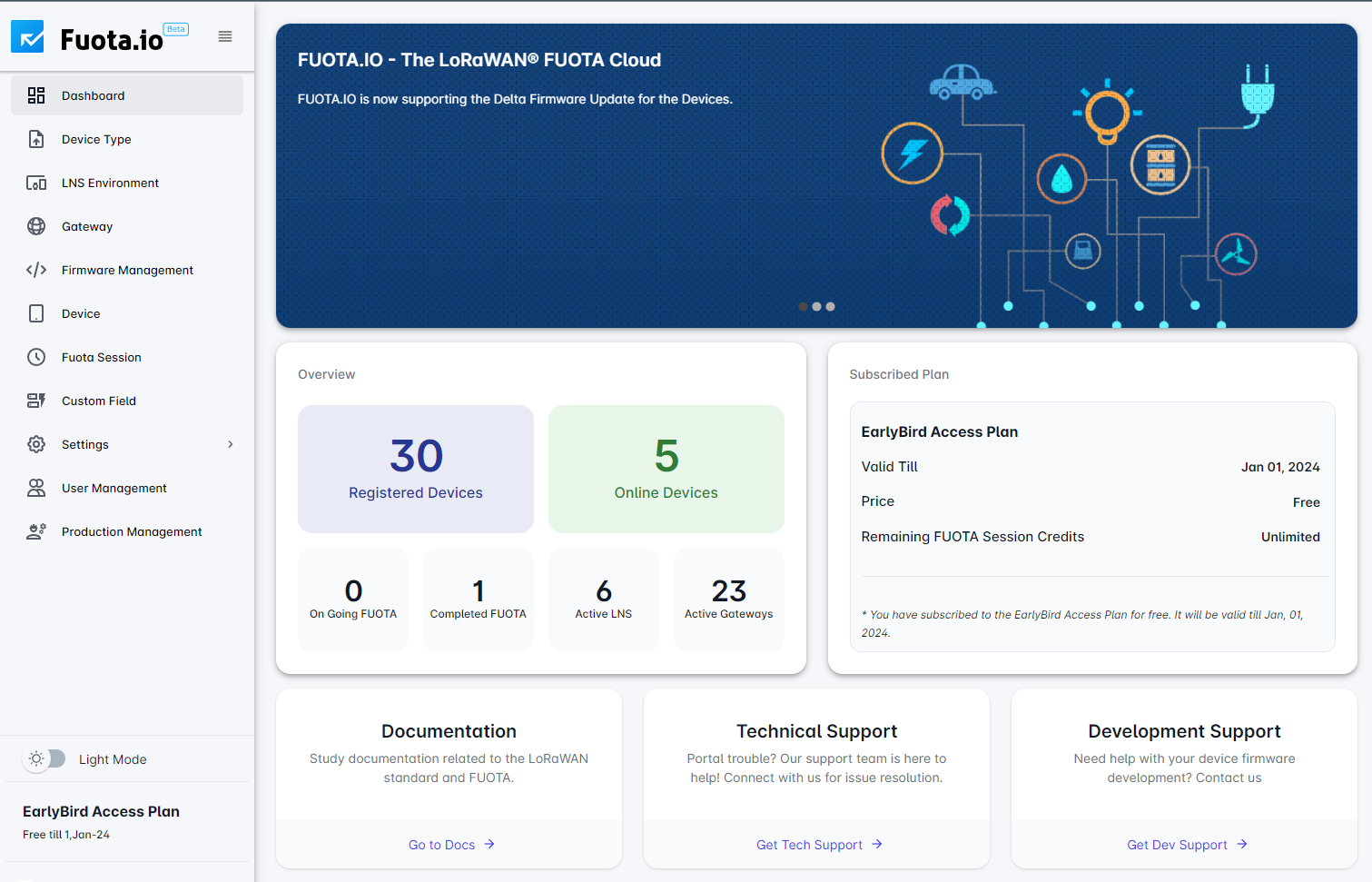Click the Dashboard grid icon
Screen dimensions: 1372x882
pyautogui.click(x=36, y=95)
